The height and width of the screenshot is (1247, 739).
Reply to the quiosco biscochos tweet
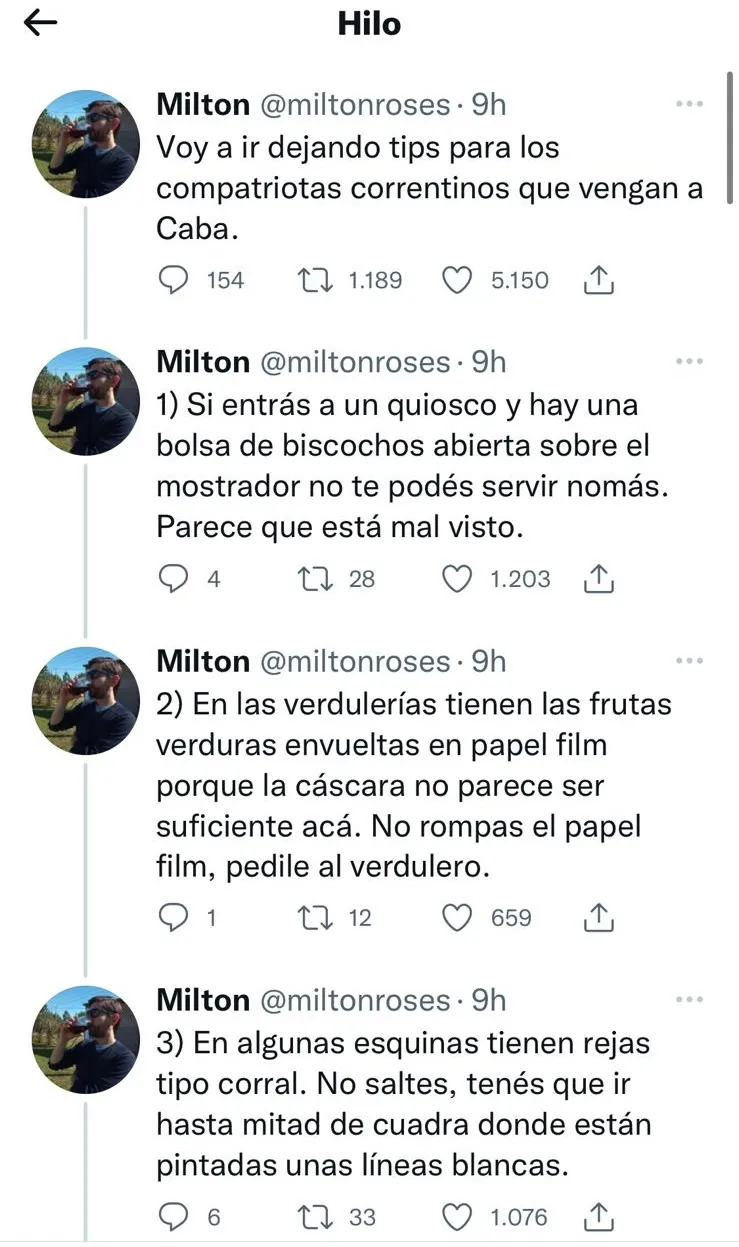174,578
